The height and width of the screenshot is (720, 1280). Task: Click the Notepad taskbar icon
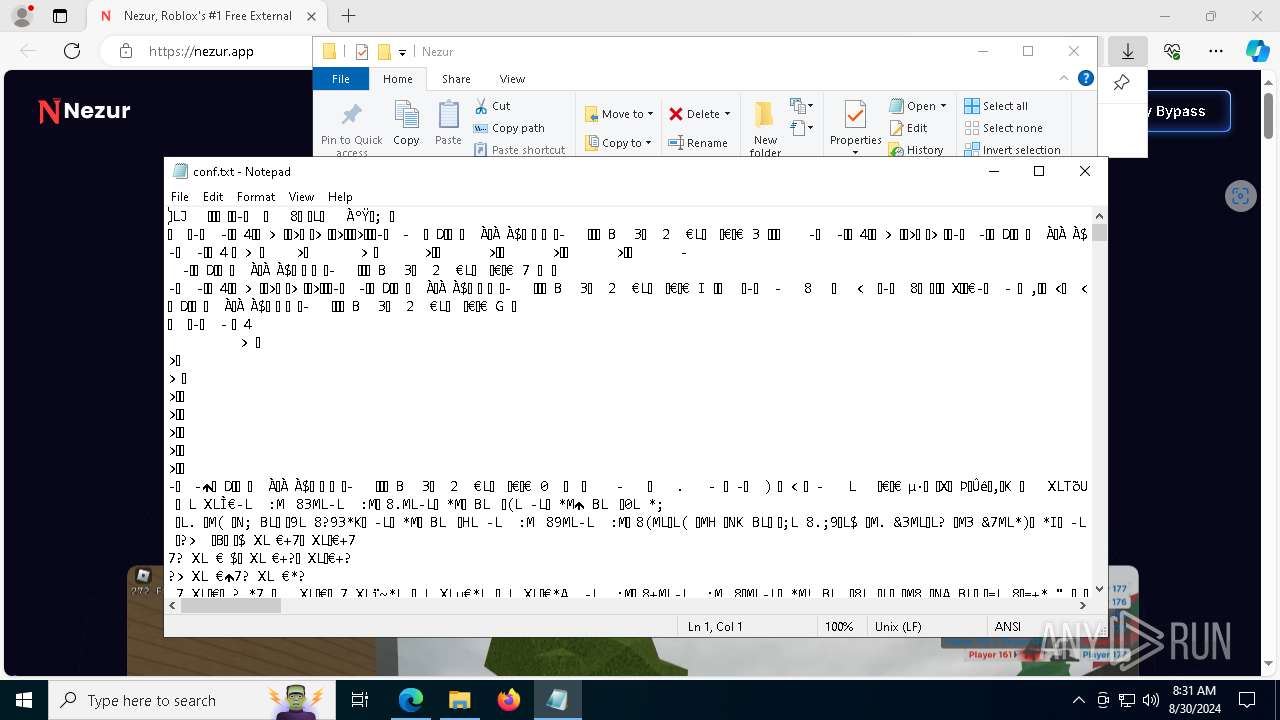[x=557, y=700]
